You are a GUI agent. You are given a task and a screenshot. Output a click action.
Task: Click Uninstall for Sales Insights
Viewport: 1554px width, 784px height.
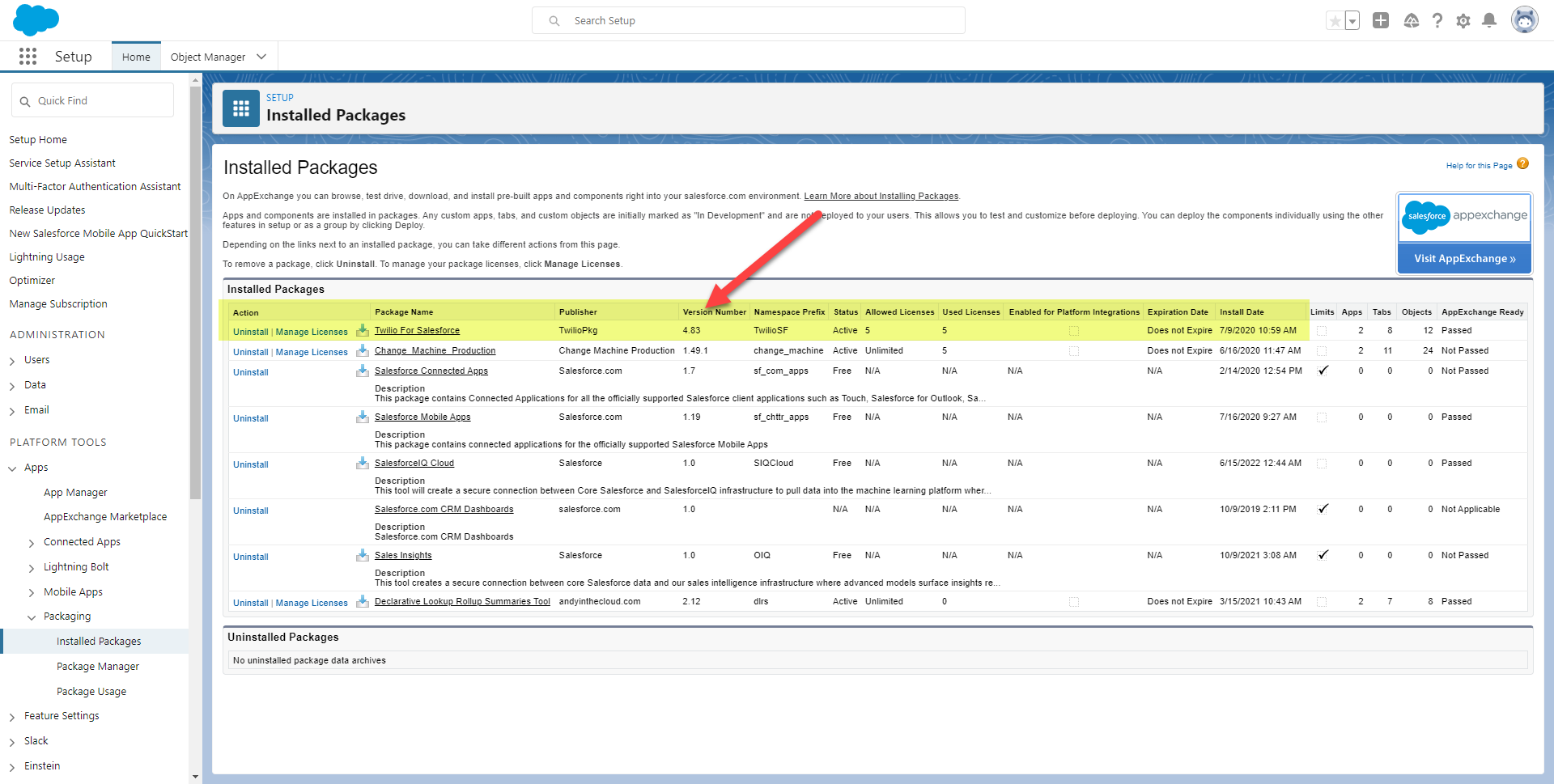tap(250, 557)
